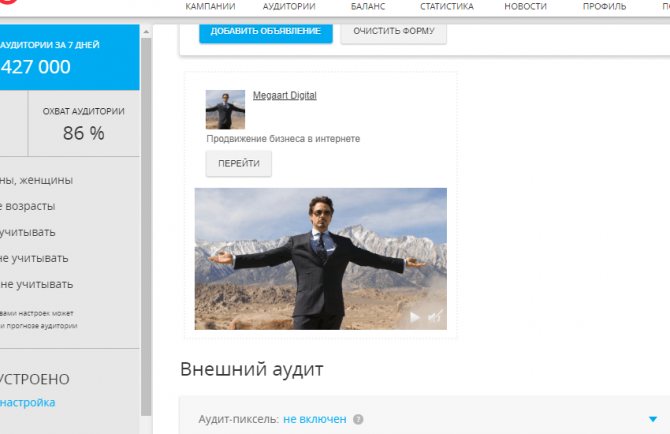
Task: Click the small ad avatar thumbnail
Action: [225, 109]
